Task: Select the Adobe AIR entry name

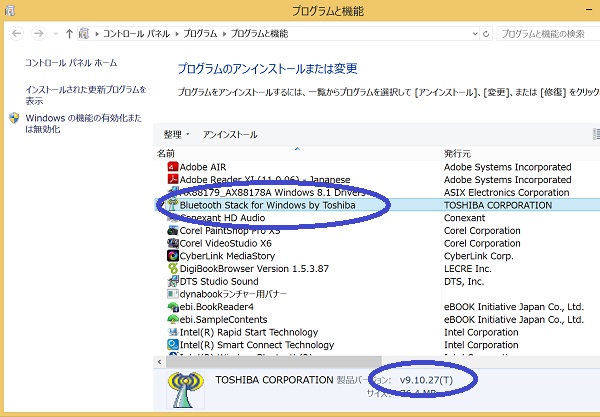Action: (x=203, y=167)
